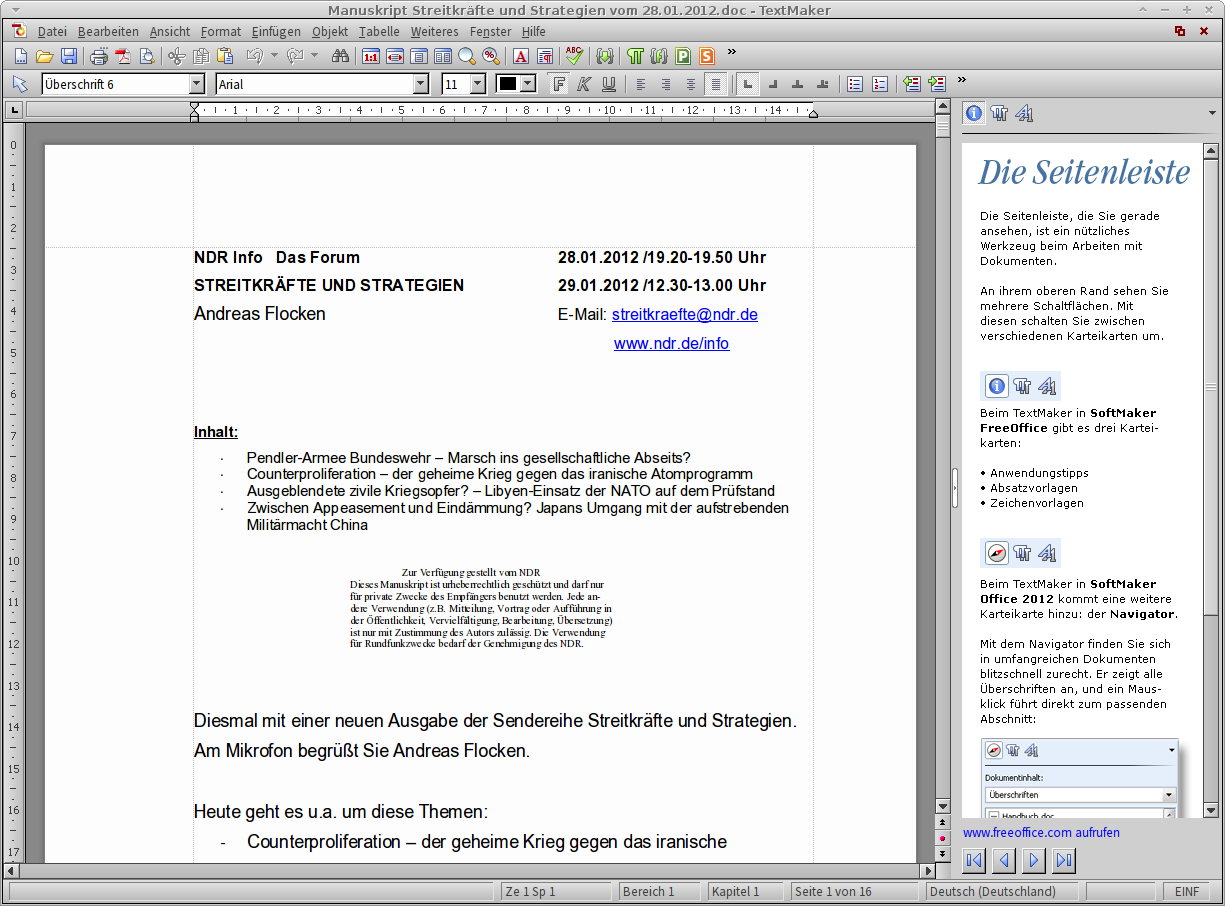Create a new document via the toolbar

(20, 56)
